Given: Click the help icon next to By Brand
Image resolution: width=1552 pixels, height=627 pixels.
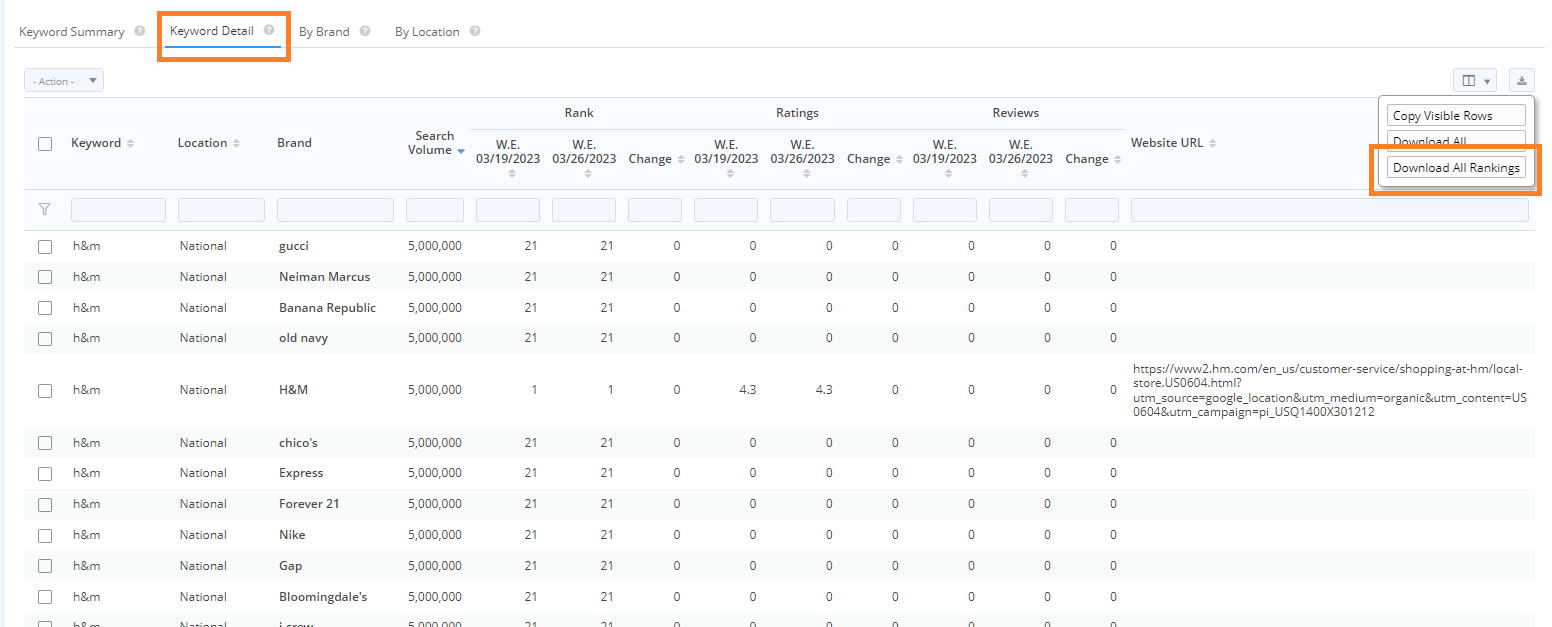Looking at the screenshot, I should pos(365,31).
